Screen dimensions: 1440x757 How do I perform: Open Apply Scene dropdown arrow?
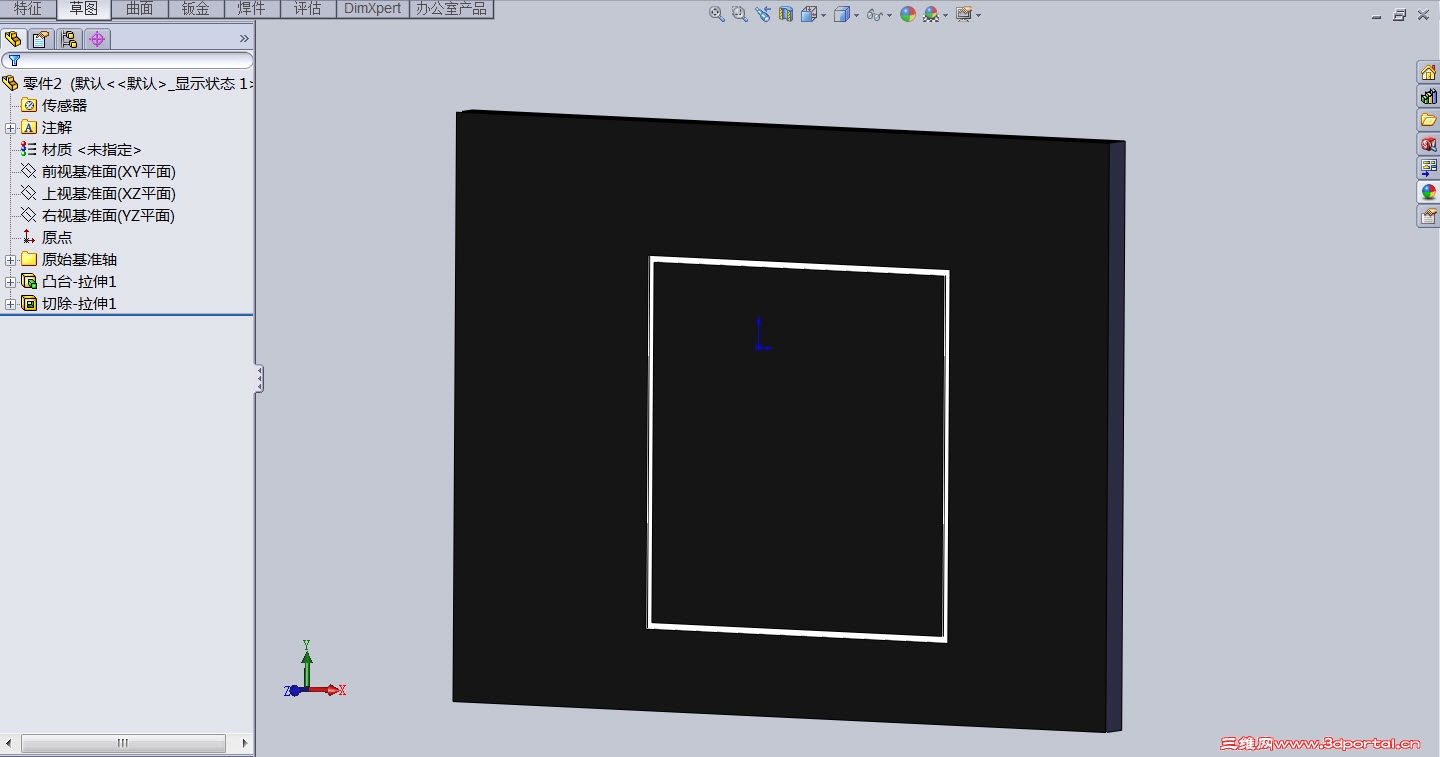coord(946,15)
